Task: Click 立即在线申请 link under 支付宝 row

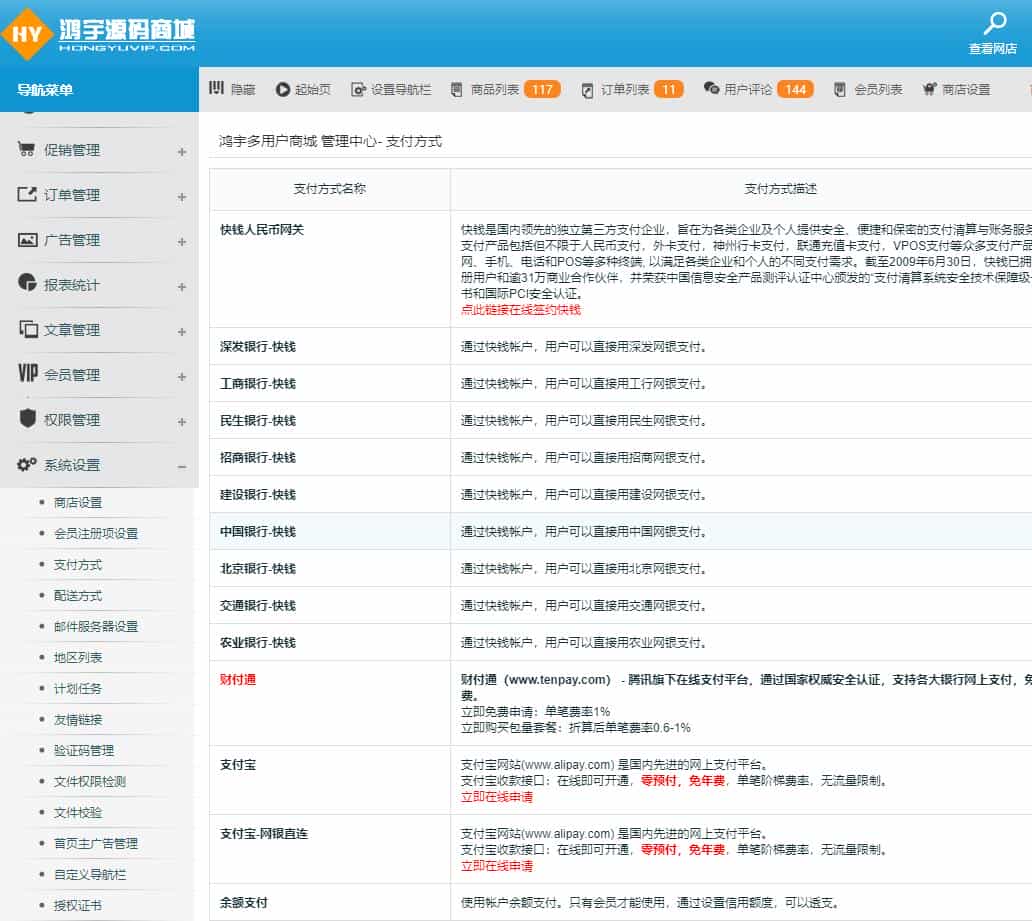Action: coord(496,797)
